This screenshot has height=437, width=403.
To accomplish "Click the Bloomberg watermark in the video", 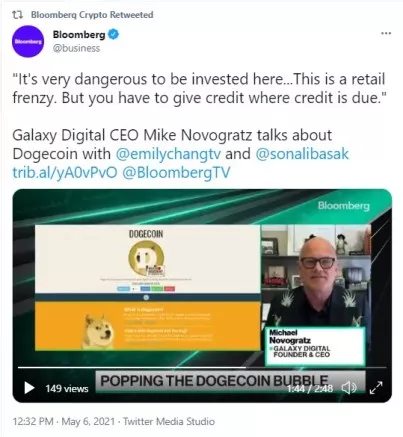I will click(344, 206).
